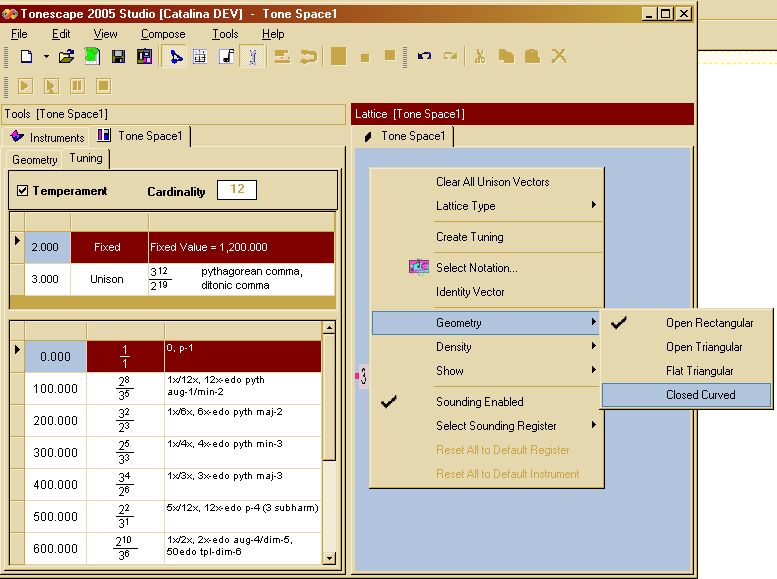The height and width of the screenshot is (579, 777).
Task: Click the Play button
Action: tap(25, 86)
